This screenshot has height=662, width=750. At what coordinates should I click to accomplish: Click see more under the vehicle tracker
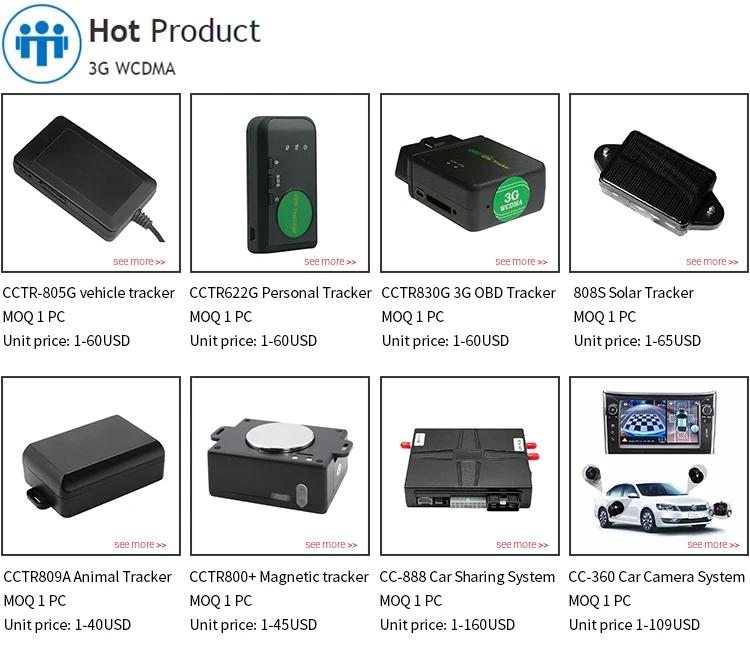point(139,262)
